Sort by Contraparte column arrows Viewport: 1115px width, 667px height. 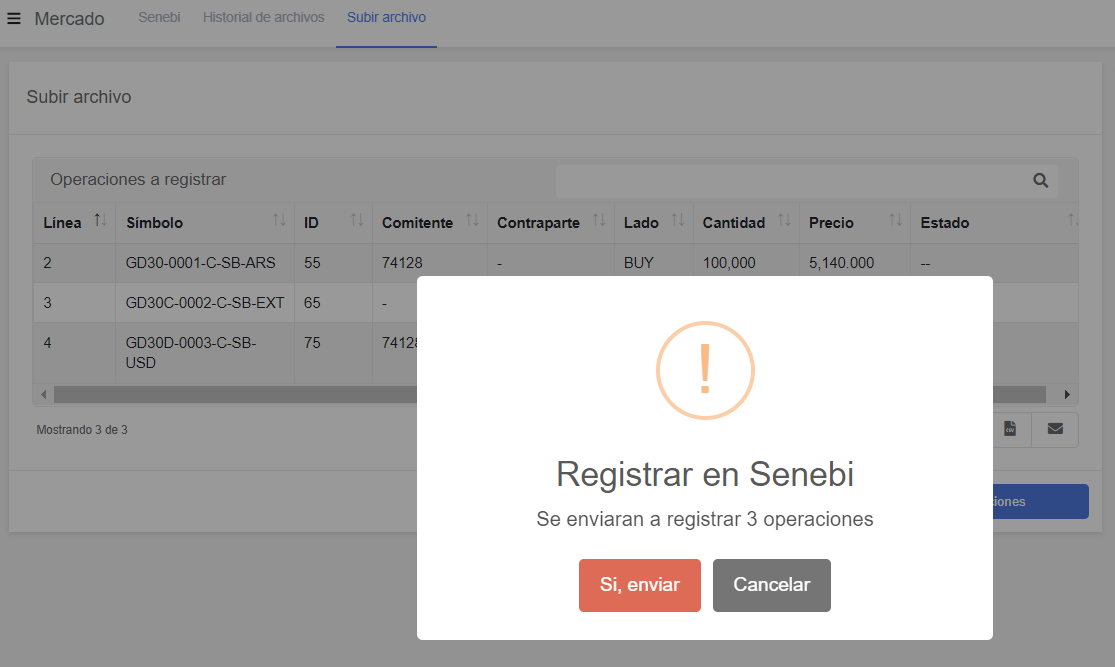[599, 220]
